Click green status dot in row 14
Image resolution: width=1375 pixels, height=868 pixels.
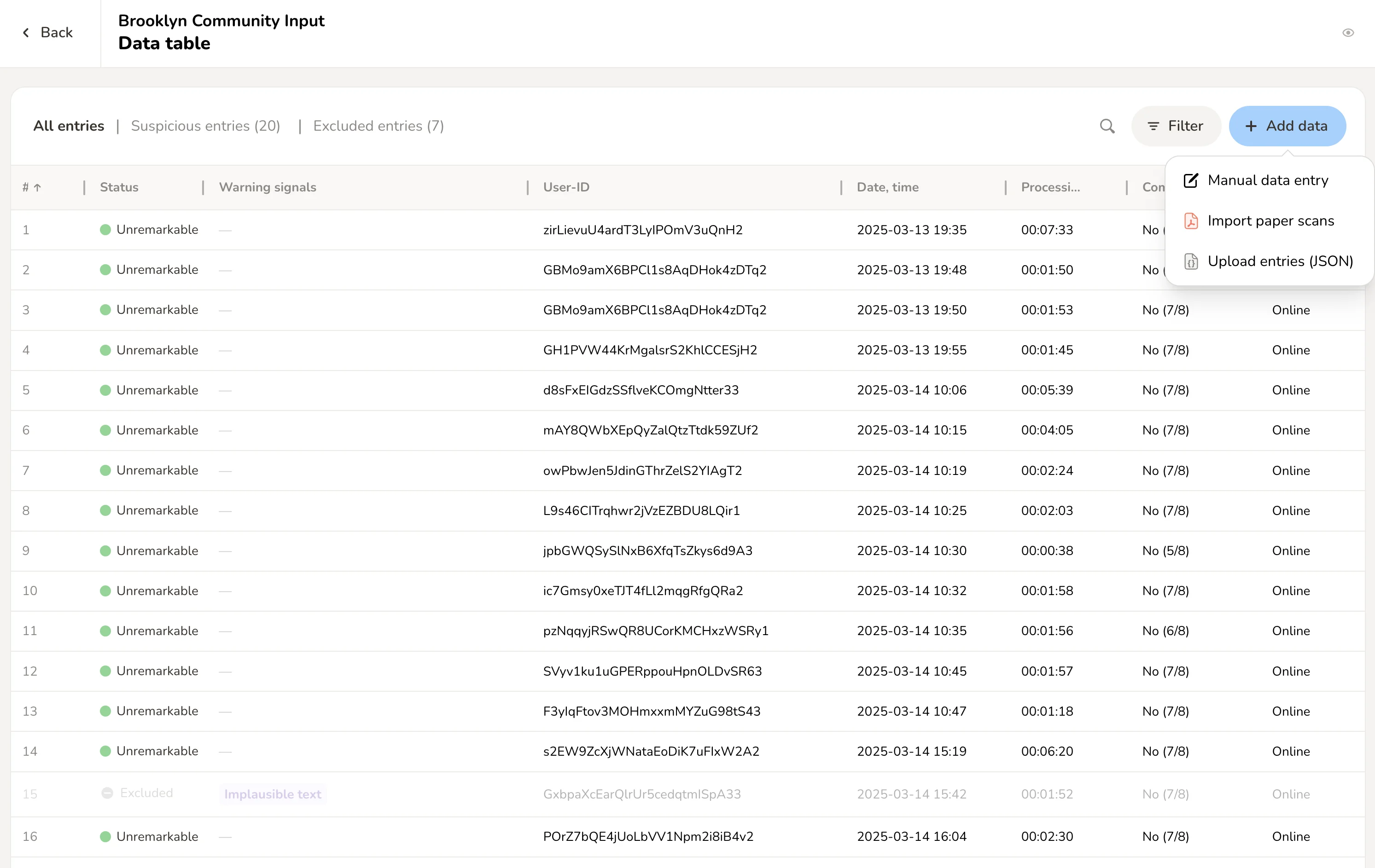pos(105,751)
